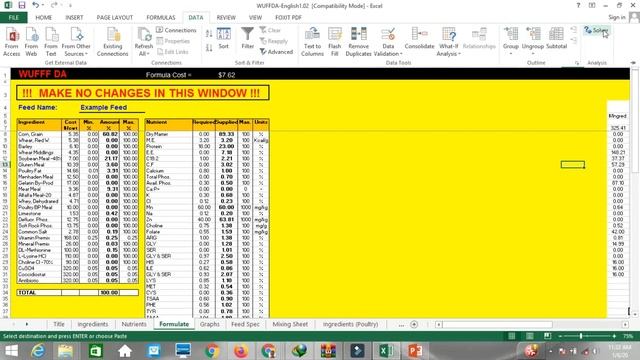Collapse the ribbon
This screenshot has height=360, width=640.
click(x=633, y=63)
